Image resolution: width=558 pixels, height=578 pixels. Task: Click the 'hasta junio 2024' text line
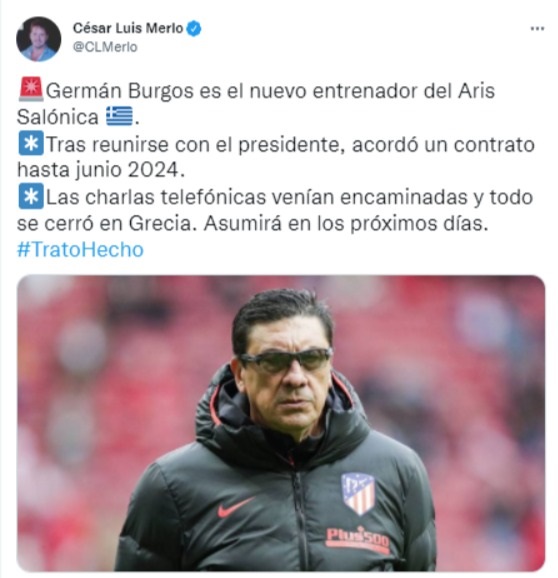[x=101, y=170]
